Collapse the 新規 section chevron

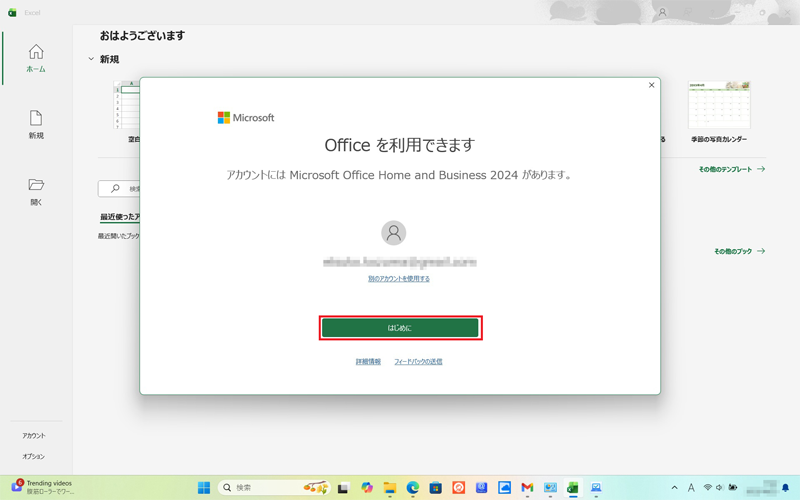point(92,60)
